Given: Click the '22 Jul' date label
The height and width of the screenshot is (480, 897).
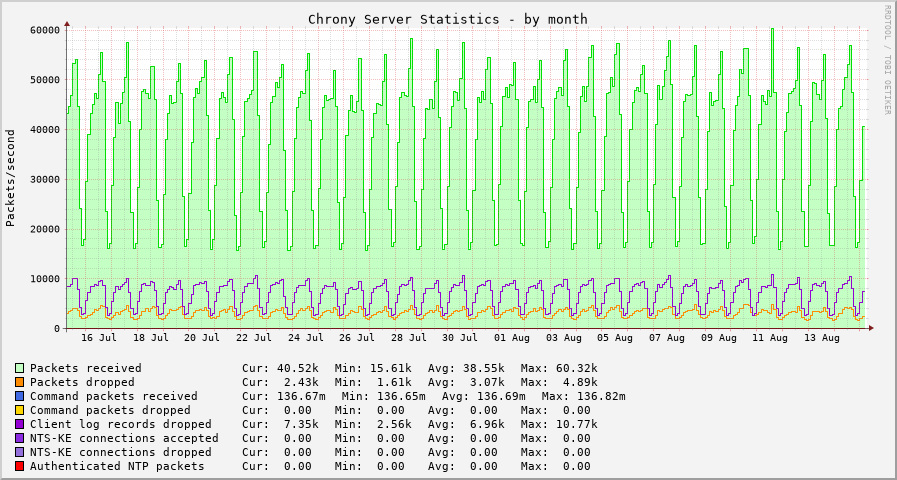Looking at the screenshot, I should [254, 338].
